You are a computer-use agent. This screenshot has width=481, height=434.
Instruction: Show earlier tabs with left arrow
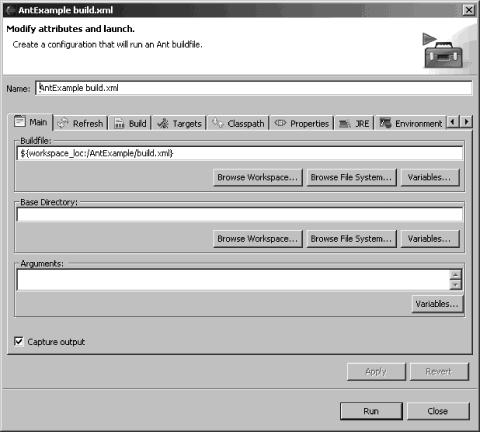(x=452, y=122)
